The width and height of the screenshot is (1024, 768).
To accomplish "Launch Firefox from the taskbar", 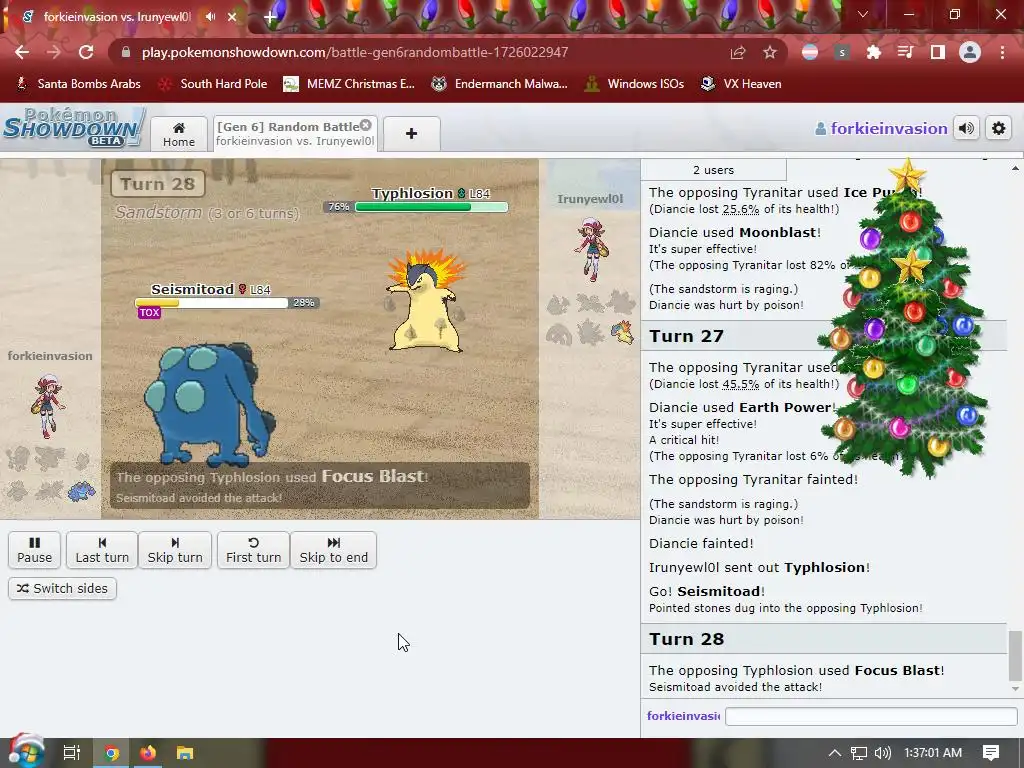I will (148, 753).
